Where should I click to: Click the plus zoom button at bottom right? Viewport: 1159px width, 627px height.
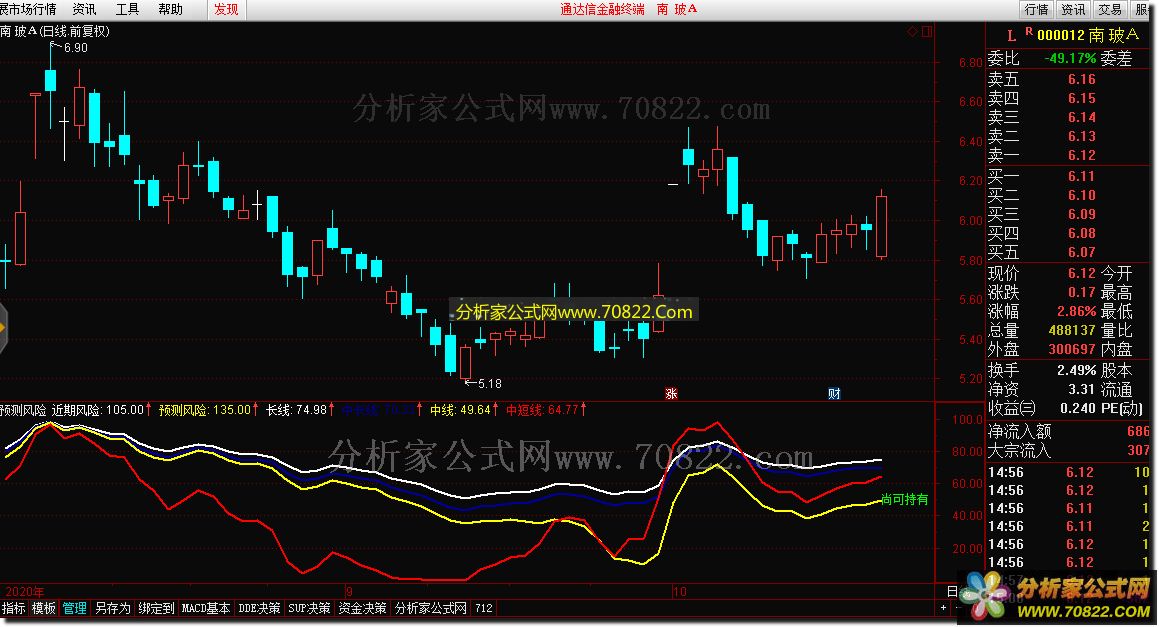[943, 608]
